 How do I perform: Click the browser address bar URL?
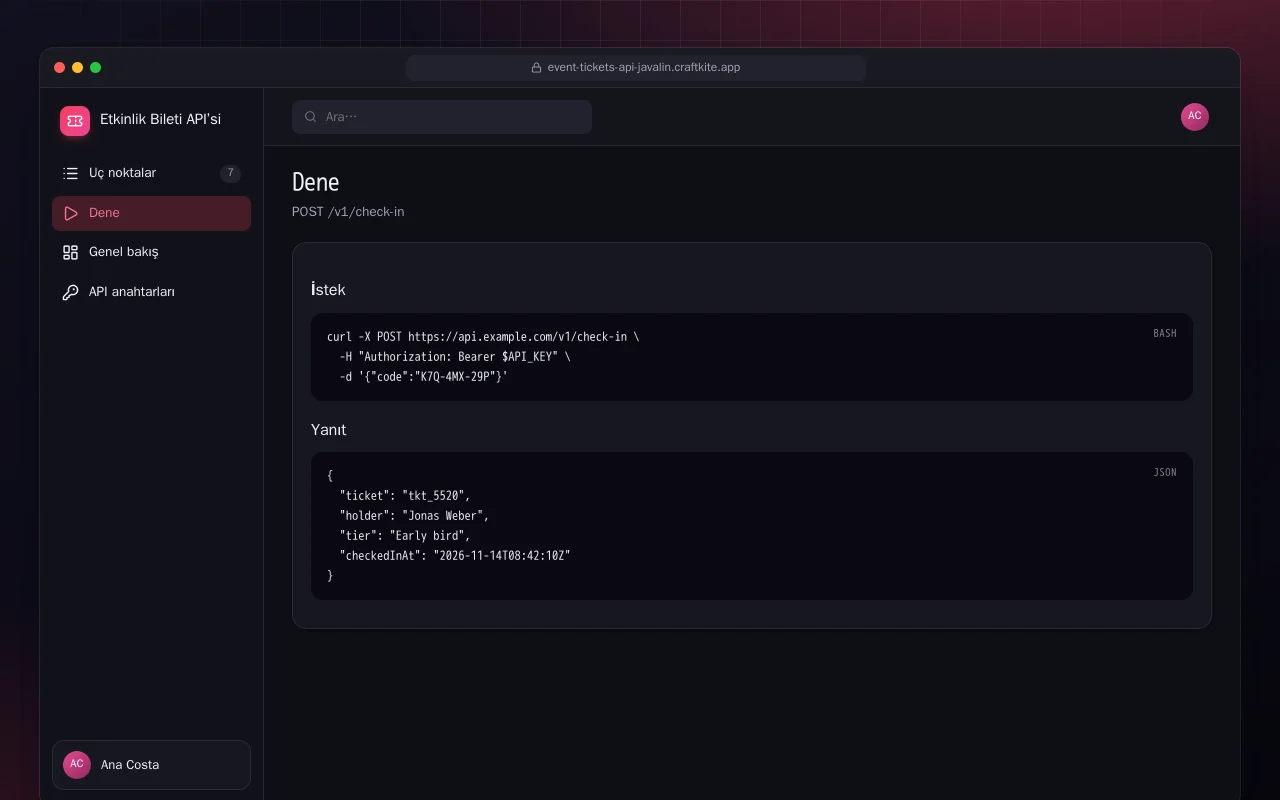[636, 68]
